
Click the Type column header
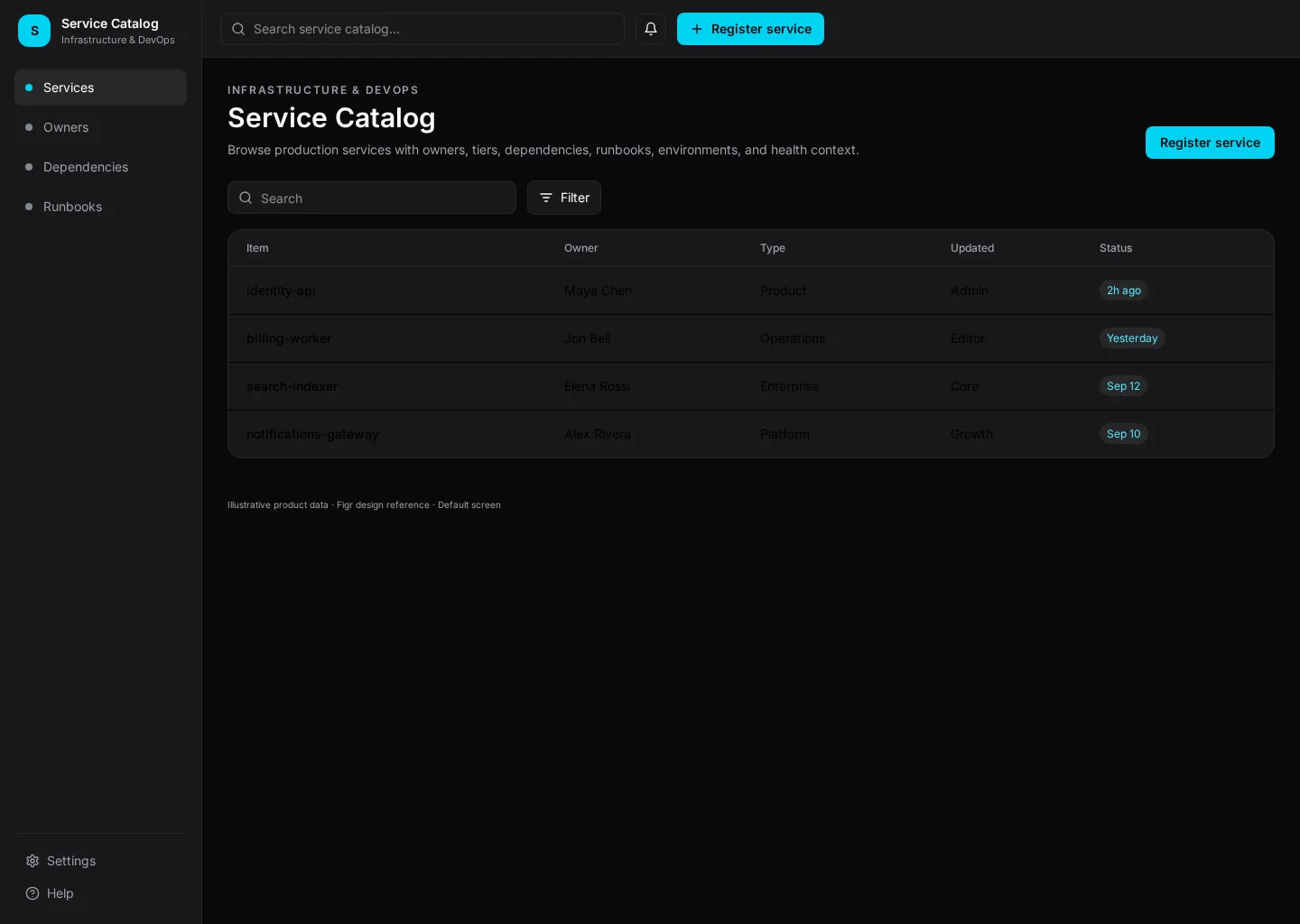click(x=773, y=248)
